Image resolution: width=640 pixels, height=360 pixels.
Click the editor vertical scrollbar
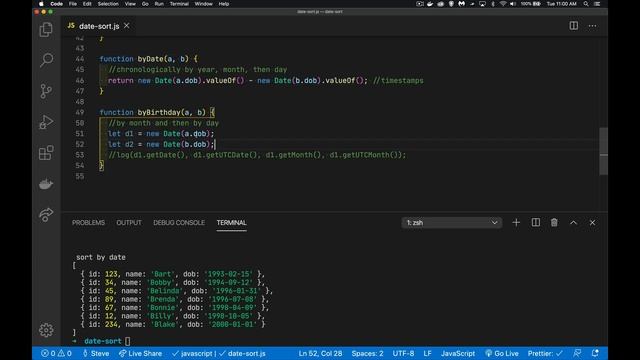[604, 151]
